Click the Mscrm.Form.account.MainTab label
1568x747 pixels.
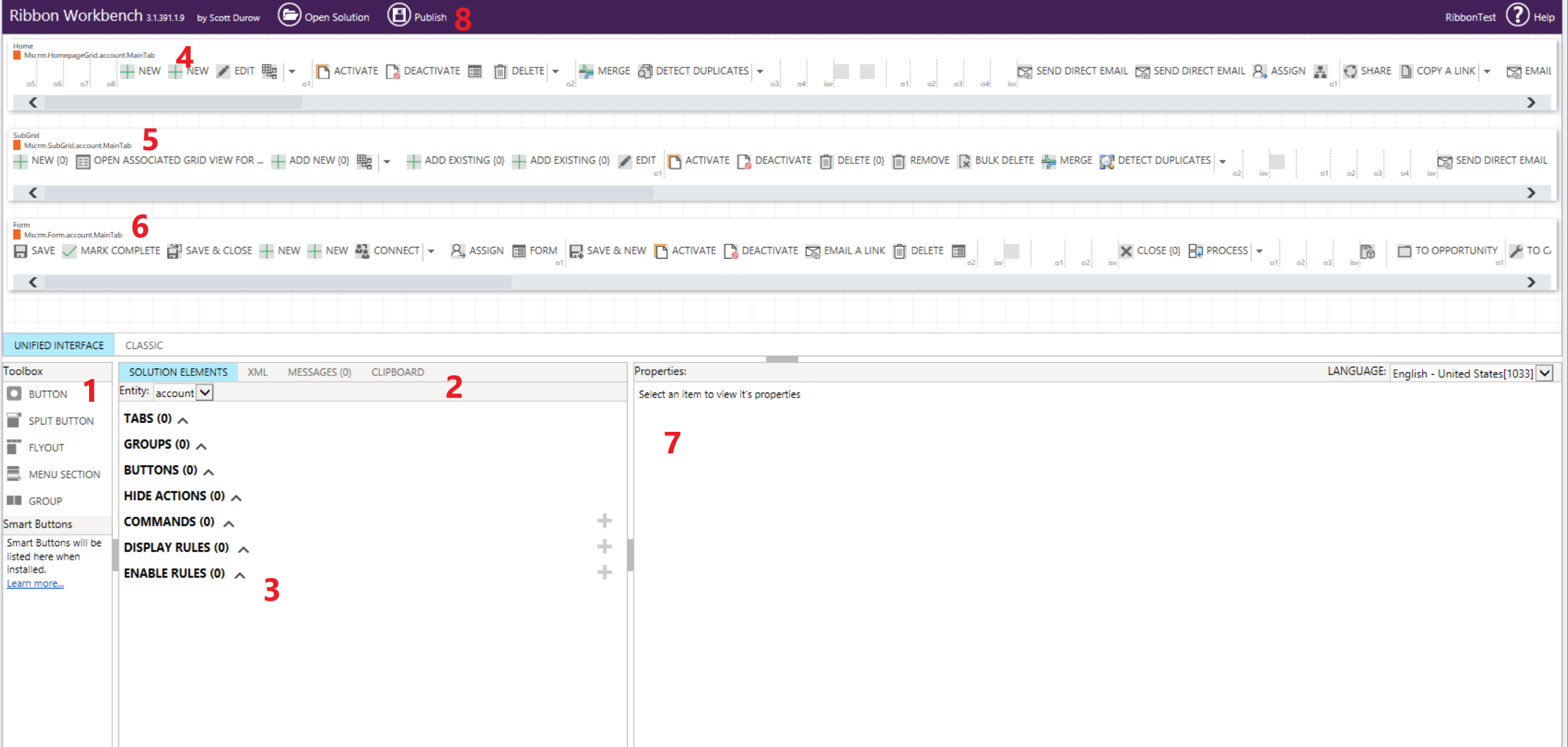[72, 235]
